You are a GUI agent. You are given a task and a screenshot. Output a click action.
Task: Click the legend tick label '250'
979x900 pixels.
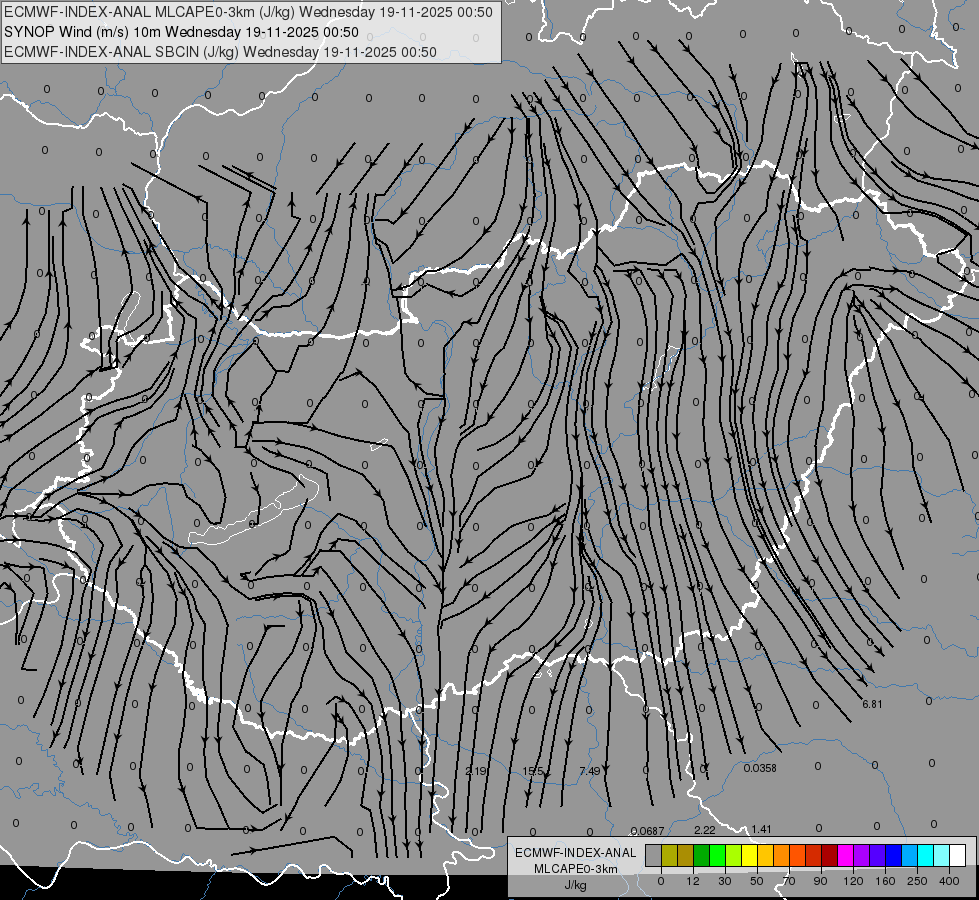917,881
